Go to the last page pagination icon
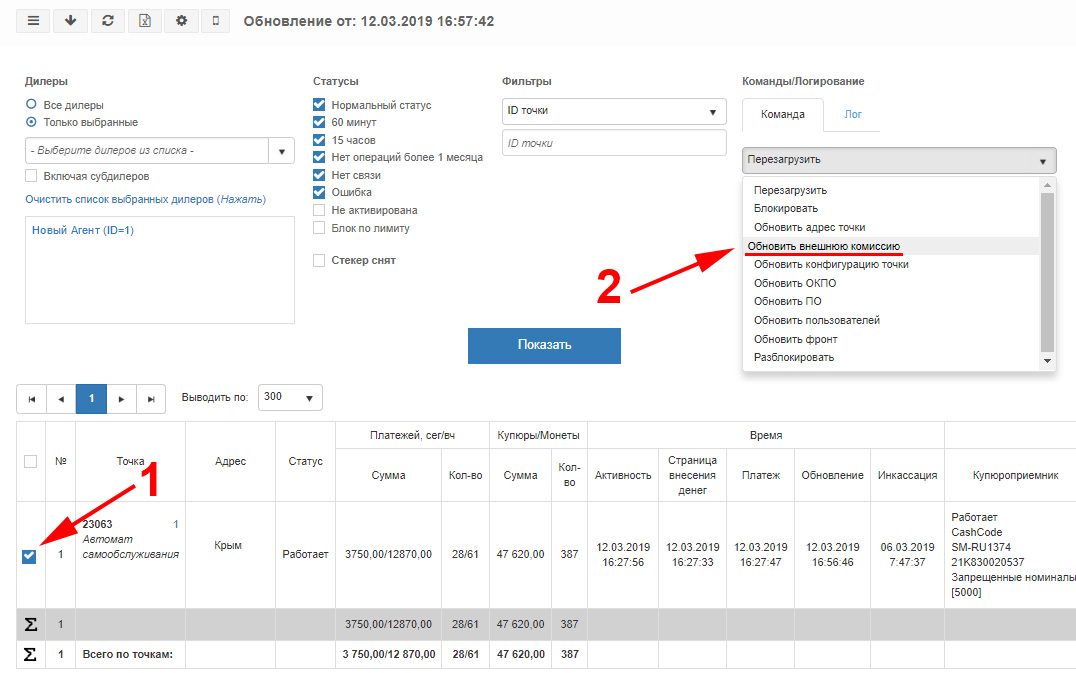 pos(151,399)
